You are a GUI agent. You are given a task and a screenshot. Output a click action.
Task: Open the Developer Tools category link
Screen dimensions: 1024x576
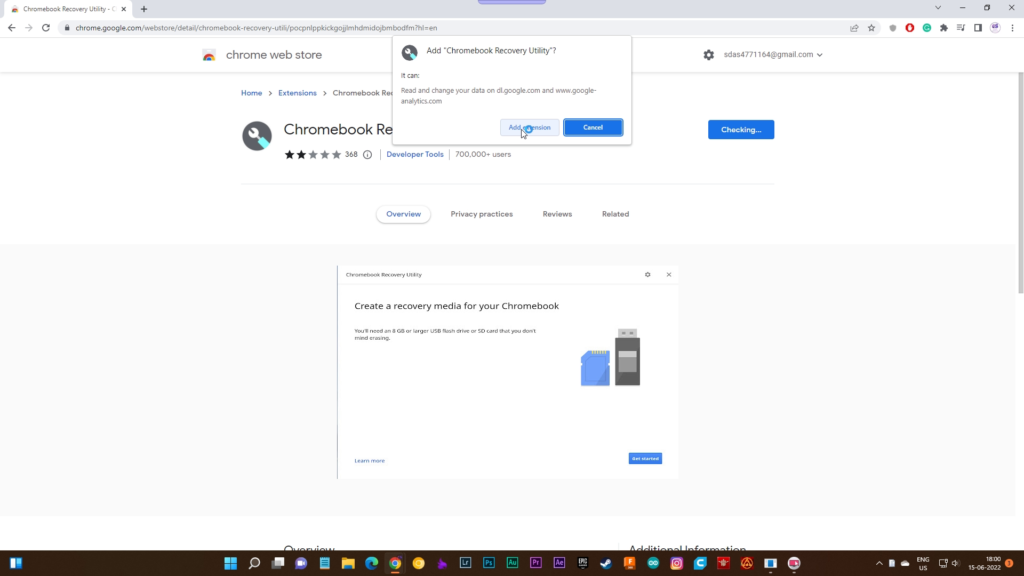[415, 154]
